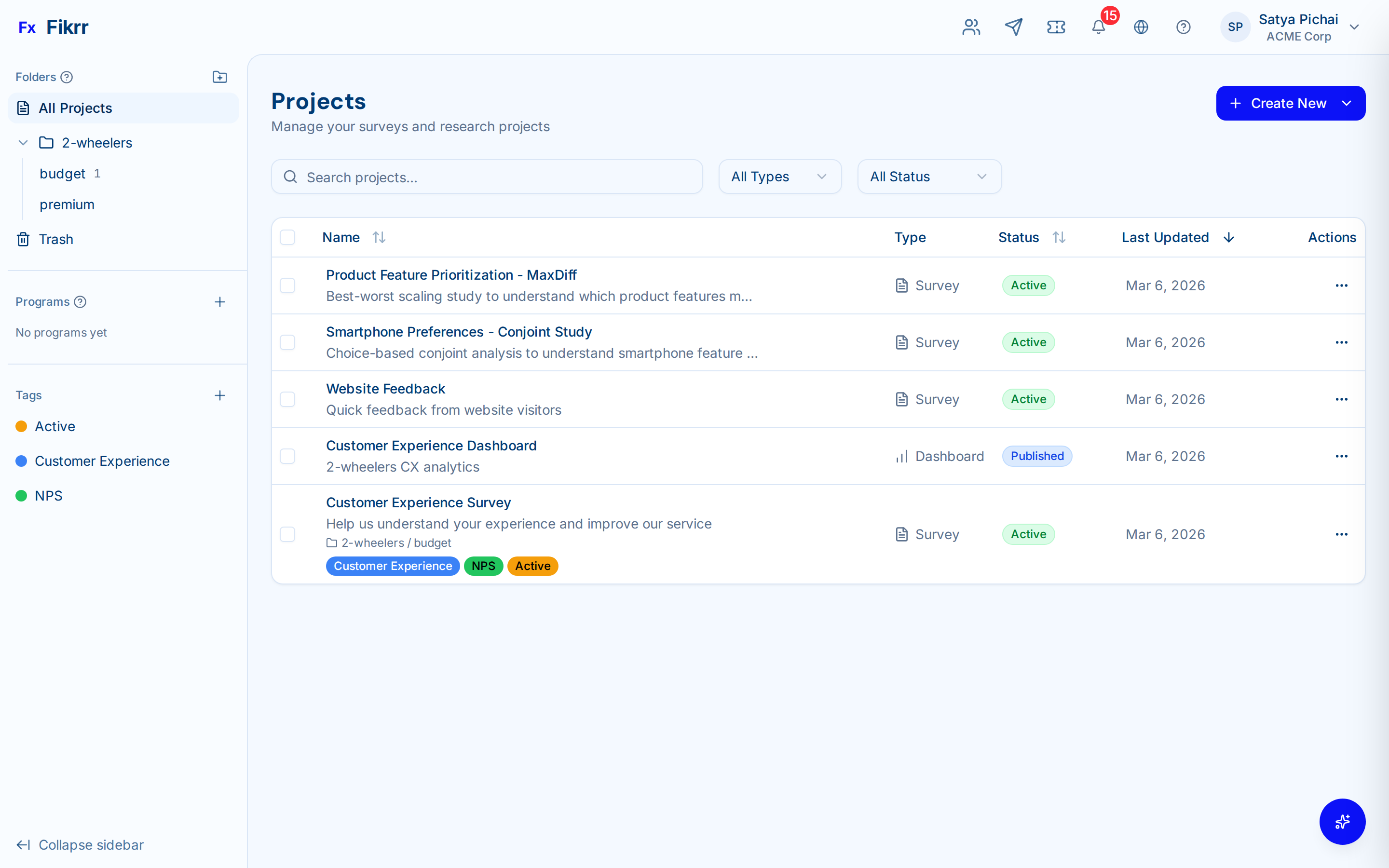Open the All Status filter dropdown
1389x868 pixels.
[929, 176]
